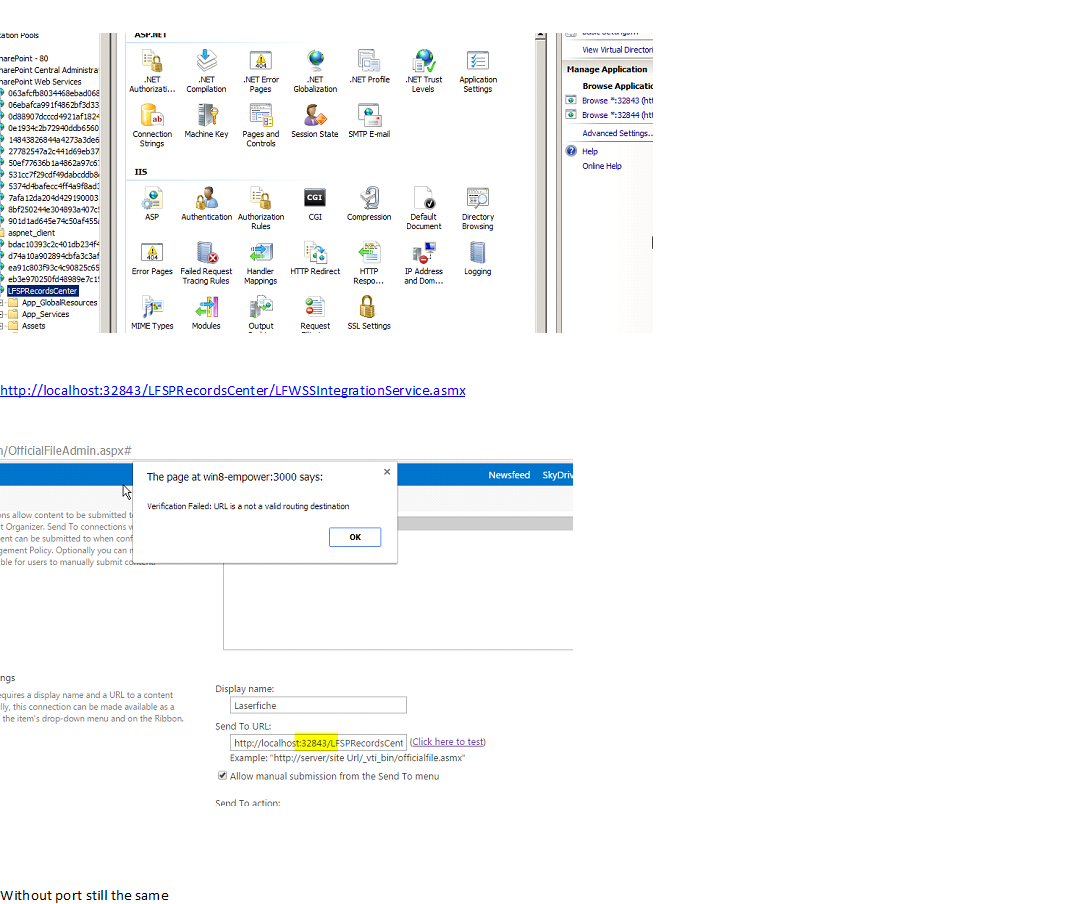
Task: Open Session State feature
Action: pos(315,122)
